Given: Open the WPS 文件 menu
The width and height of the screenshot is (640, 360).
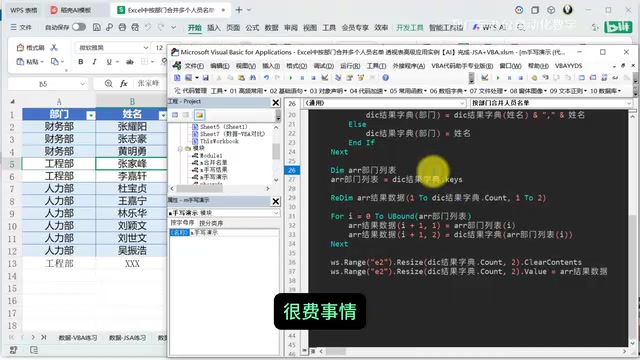Looking at the screenshot, I should click(21, 27).
